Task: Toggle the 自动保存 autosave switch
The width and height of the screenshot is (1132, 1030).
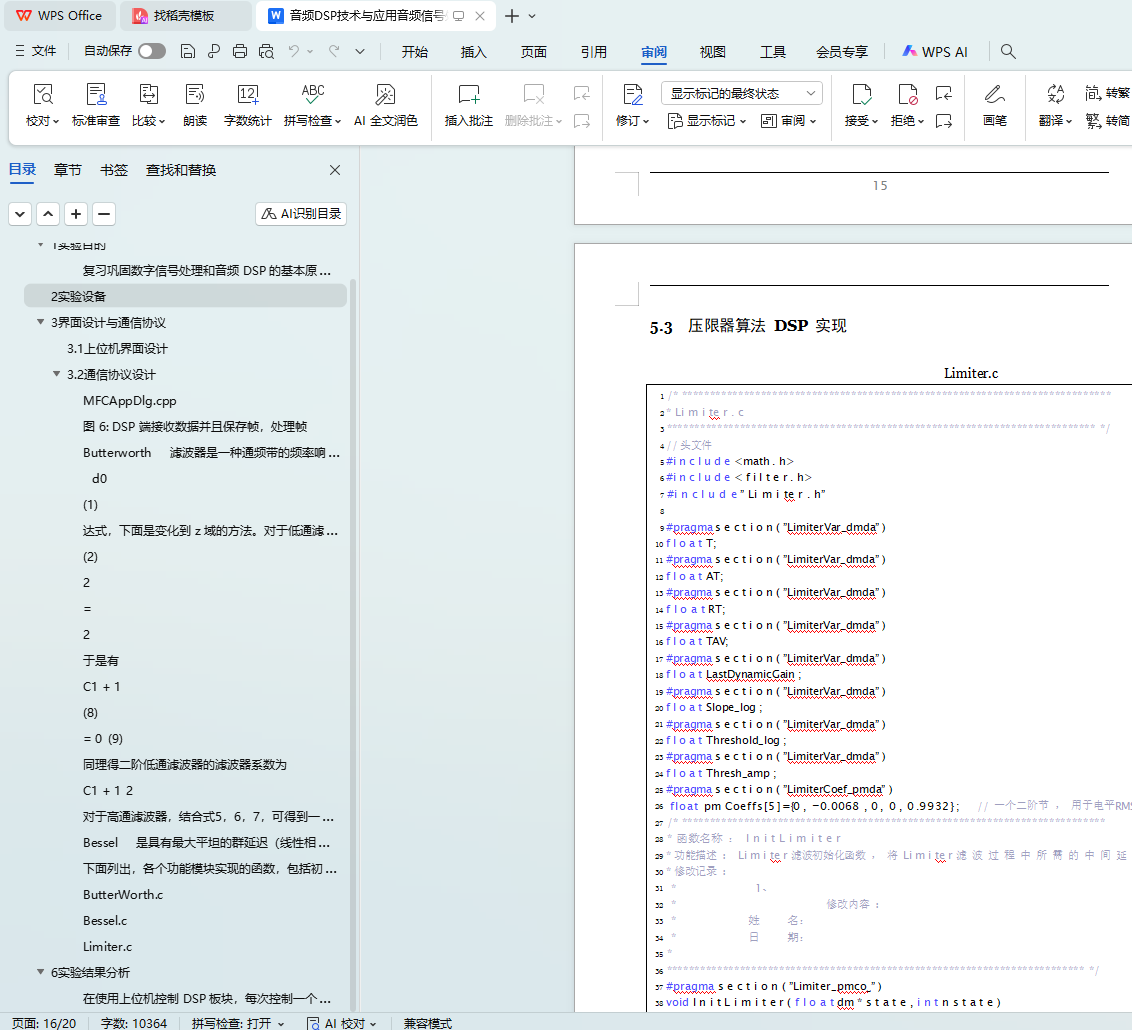Action: pos(152,51)
